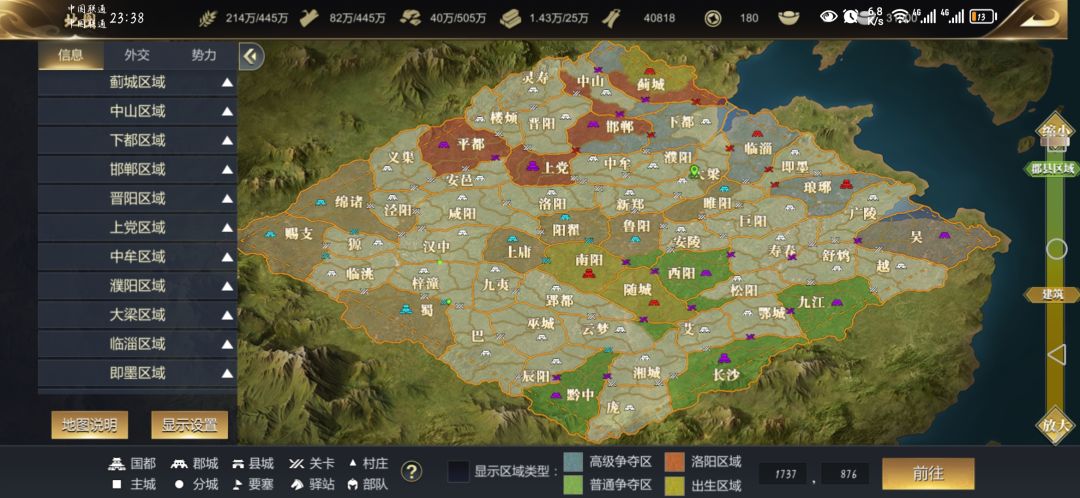Click the purple city icon at 九江
The image size is (1080, 498).
(x=837, y=302)
